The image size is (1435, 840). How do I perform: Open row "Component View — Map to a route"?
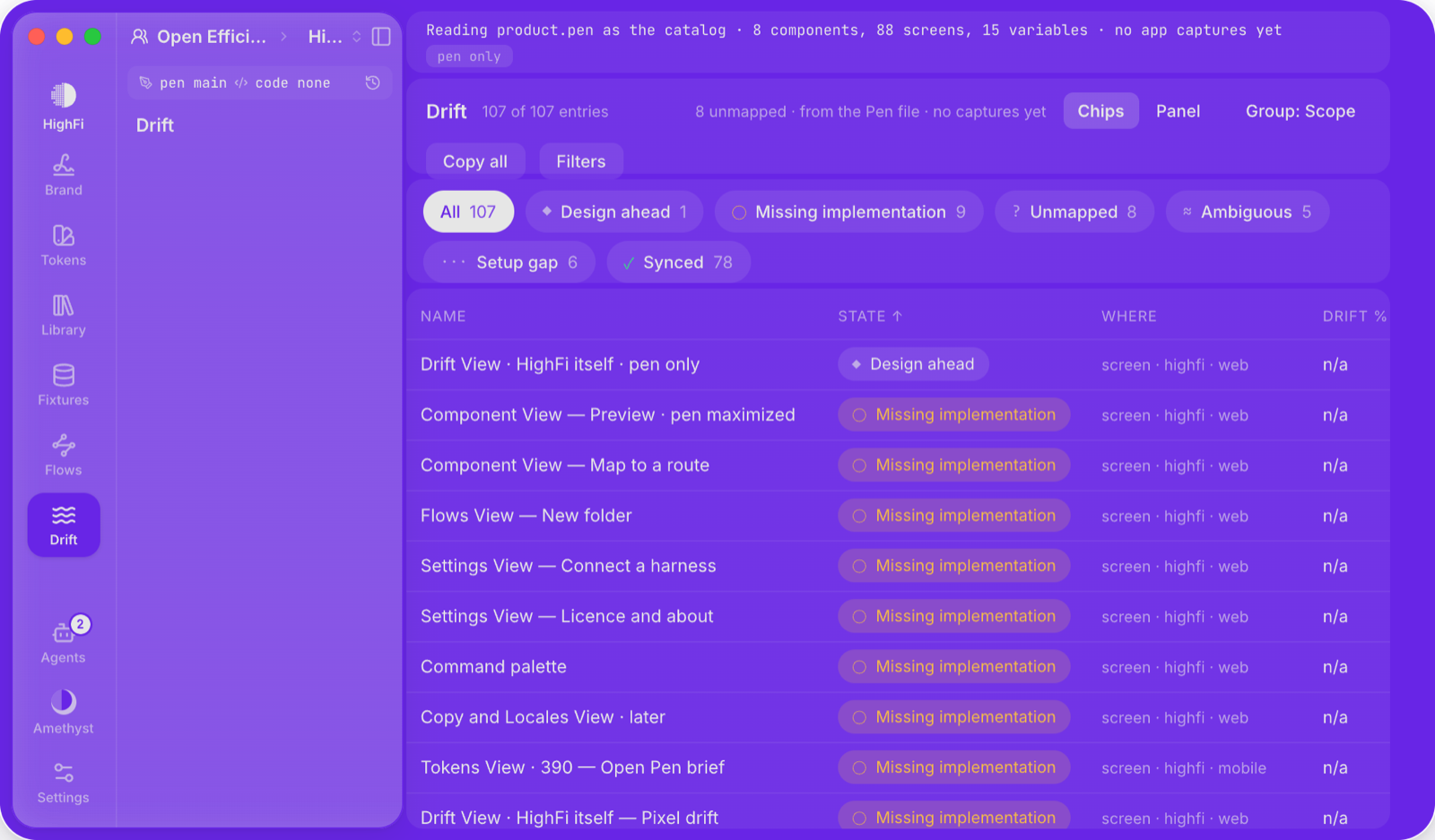coord(898,465)
